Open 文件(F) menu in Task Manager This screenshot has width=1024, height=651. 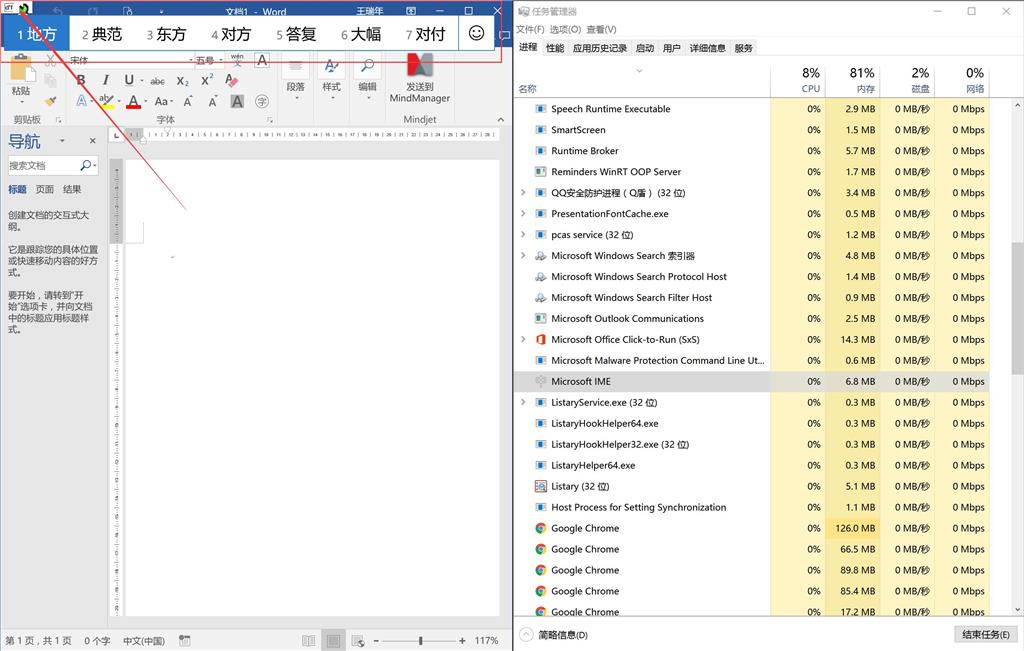[x=530, y=29]
